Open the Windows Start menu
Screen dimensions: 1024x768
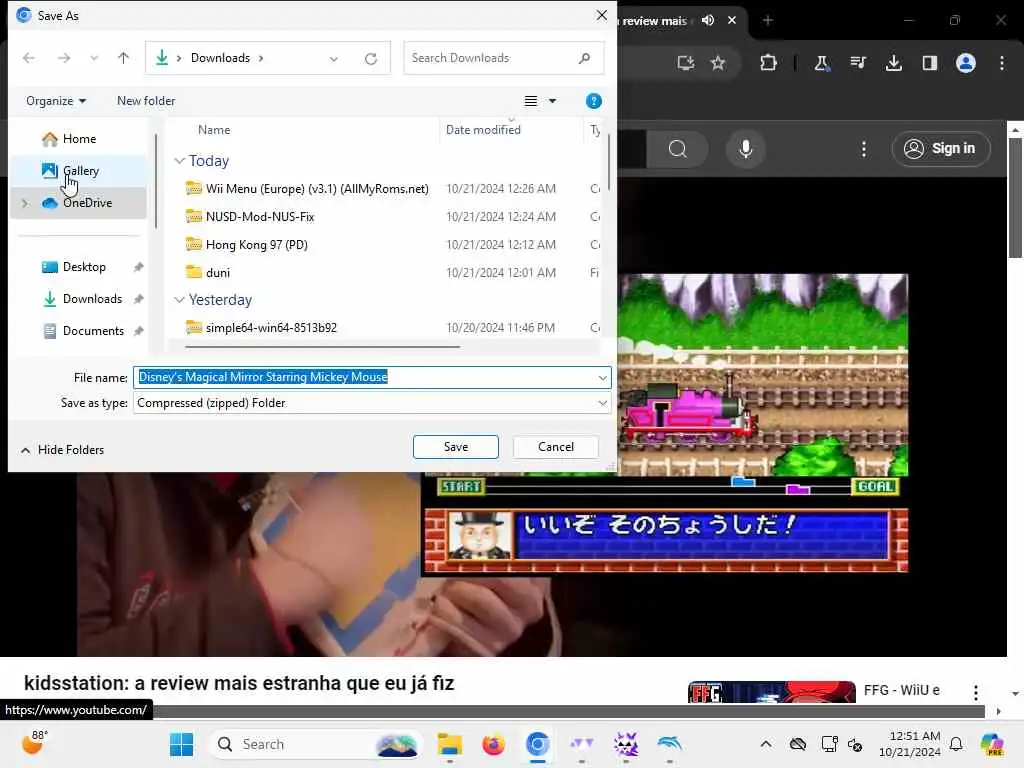pyautogui.click(x=182, y=744)
